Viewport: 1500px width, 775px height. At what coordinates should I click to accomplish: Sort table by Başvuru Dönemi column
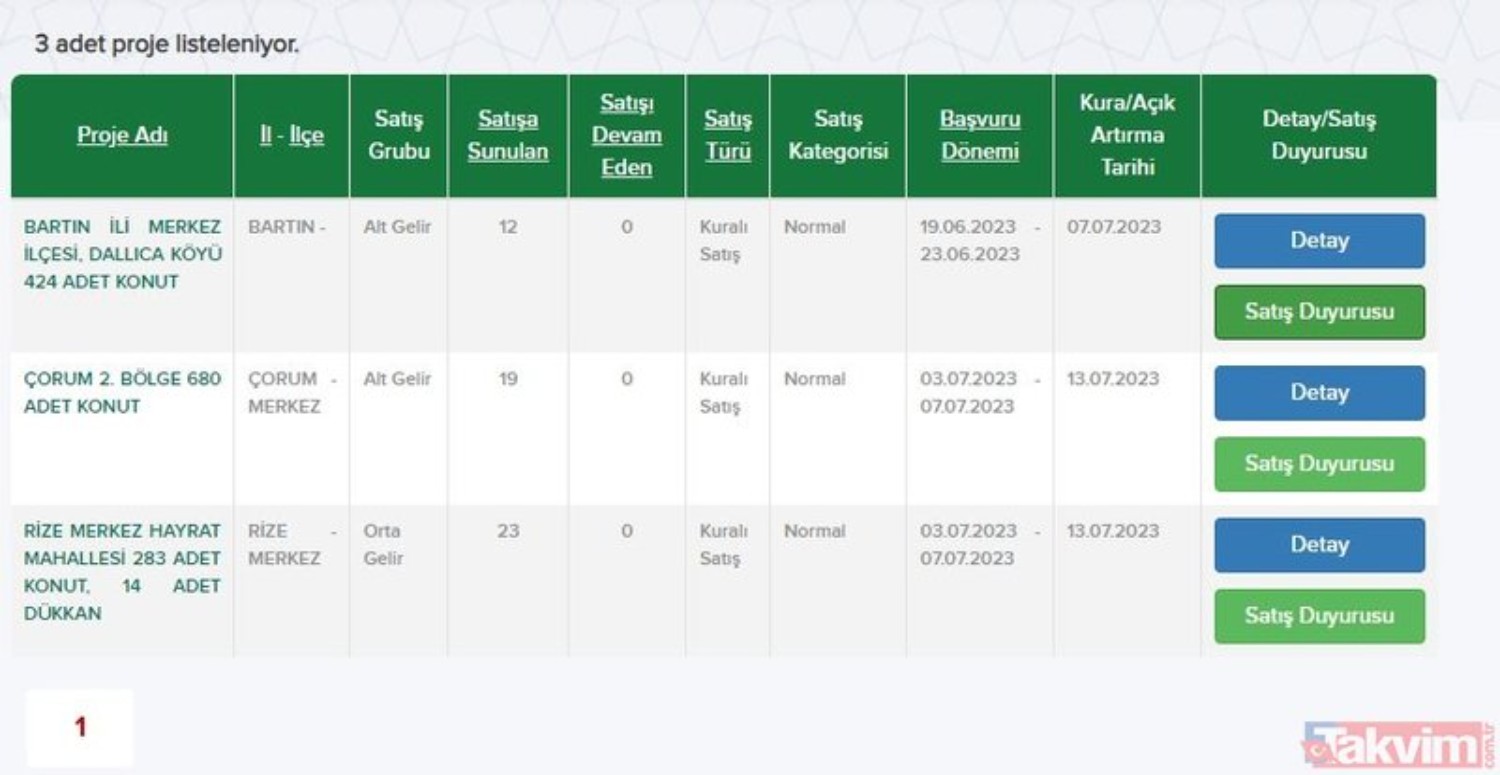point(979,136)
